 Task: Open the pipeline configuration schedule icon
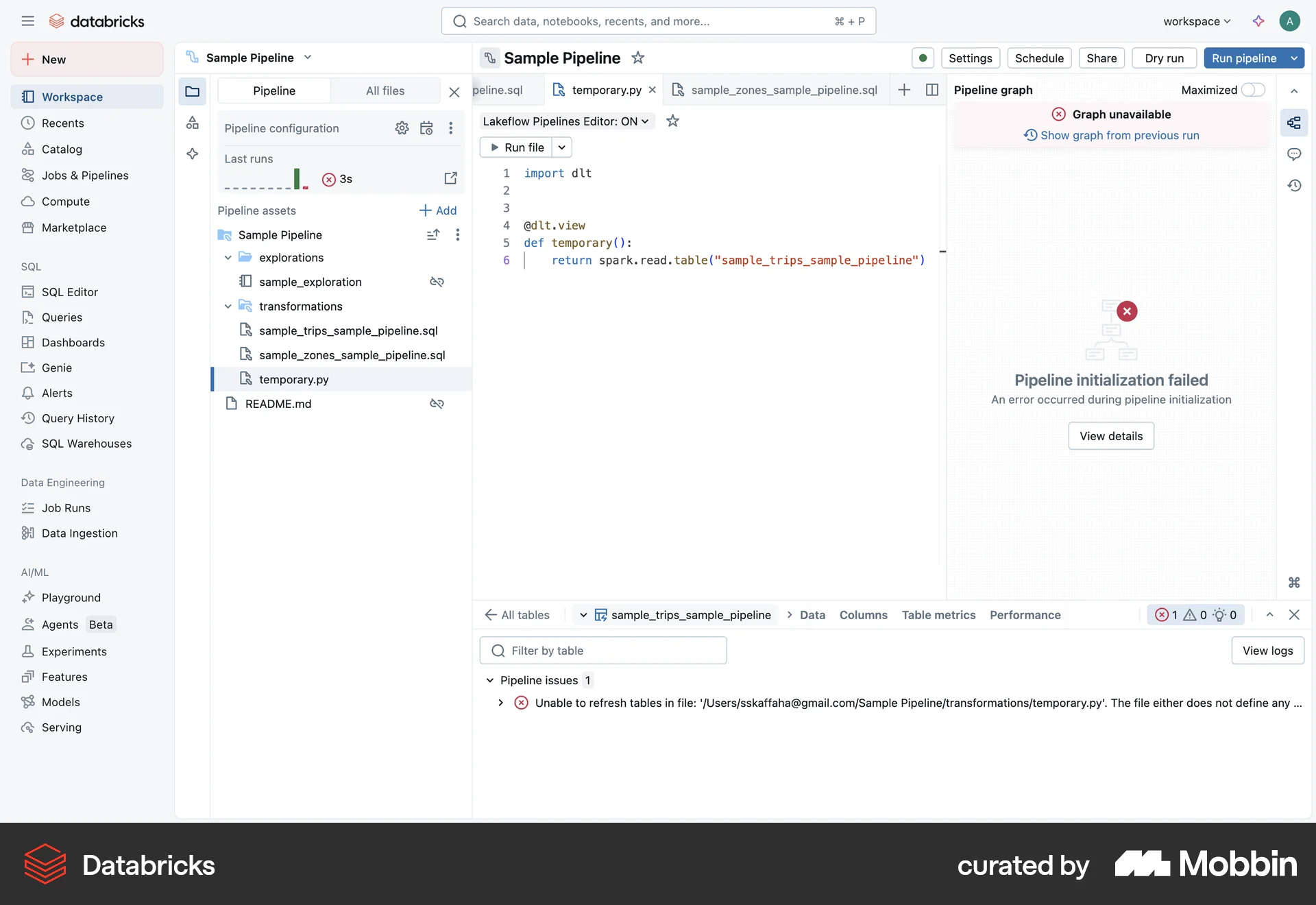(426, 128)
